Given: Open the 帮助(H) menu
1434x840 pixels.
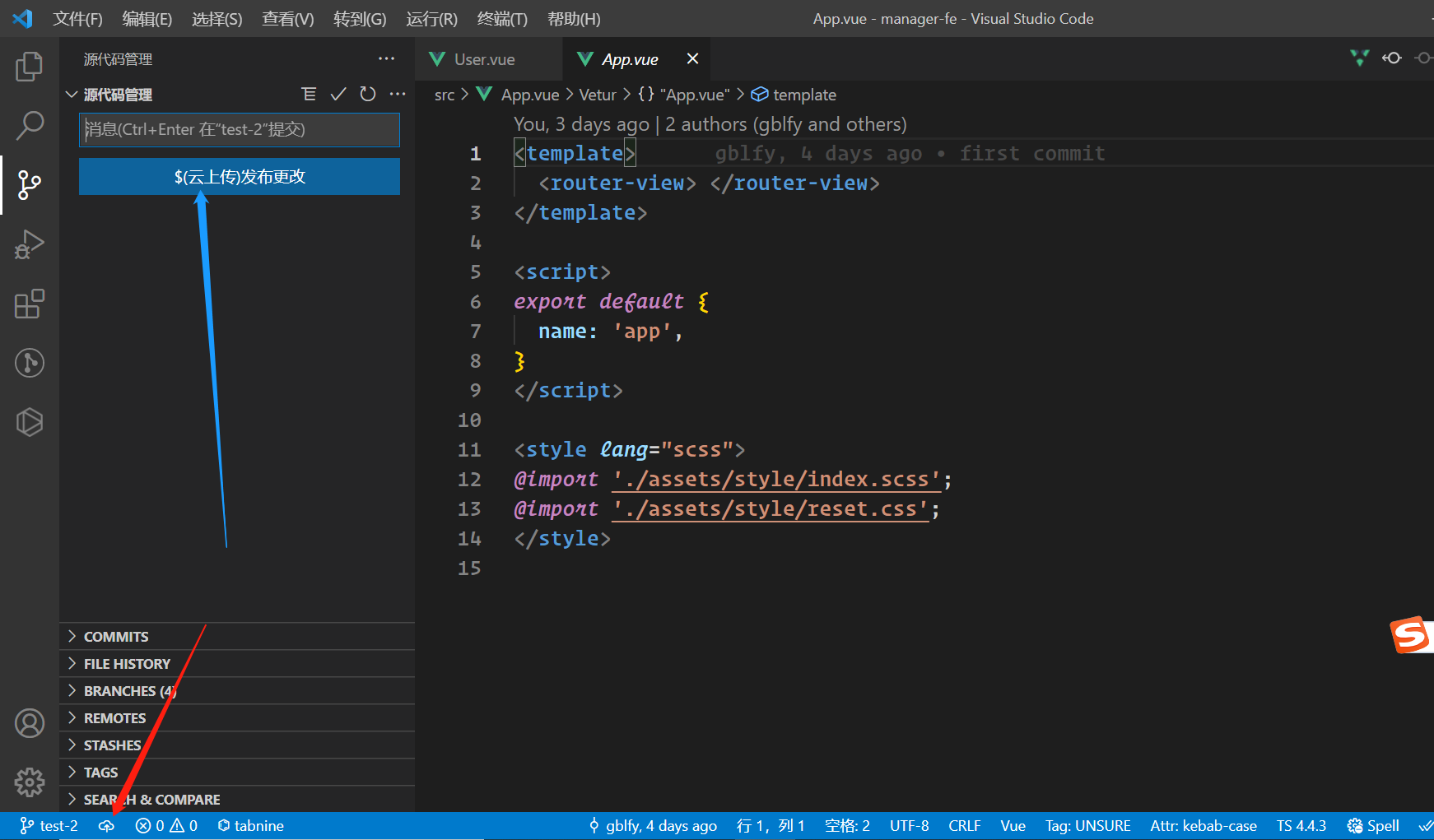Looking at the screenshot, I should [x=574, y=19].
